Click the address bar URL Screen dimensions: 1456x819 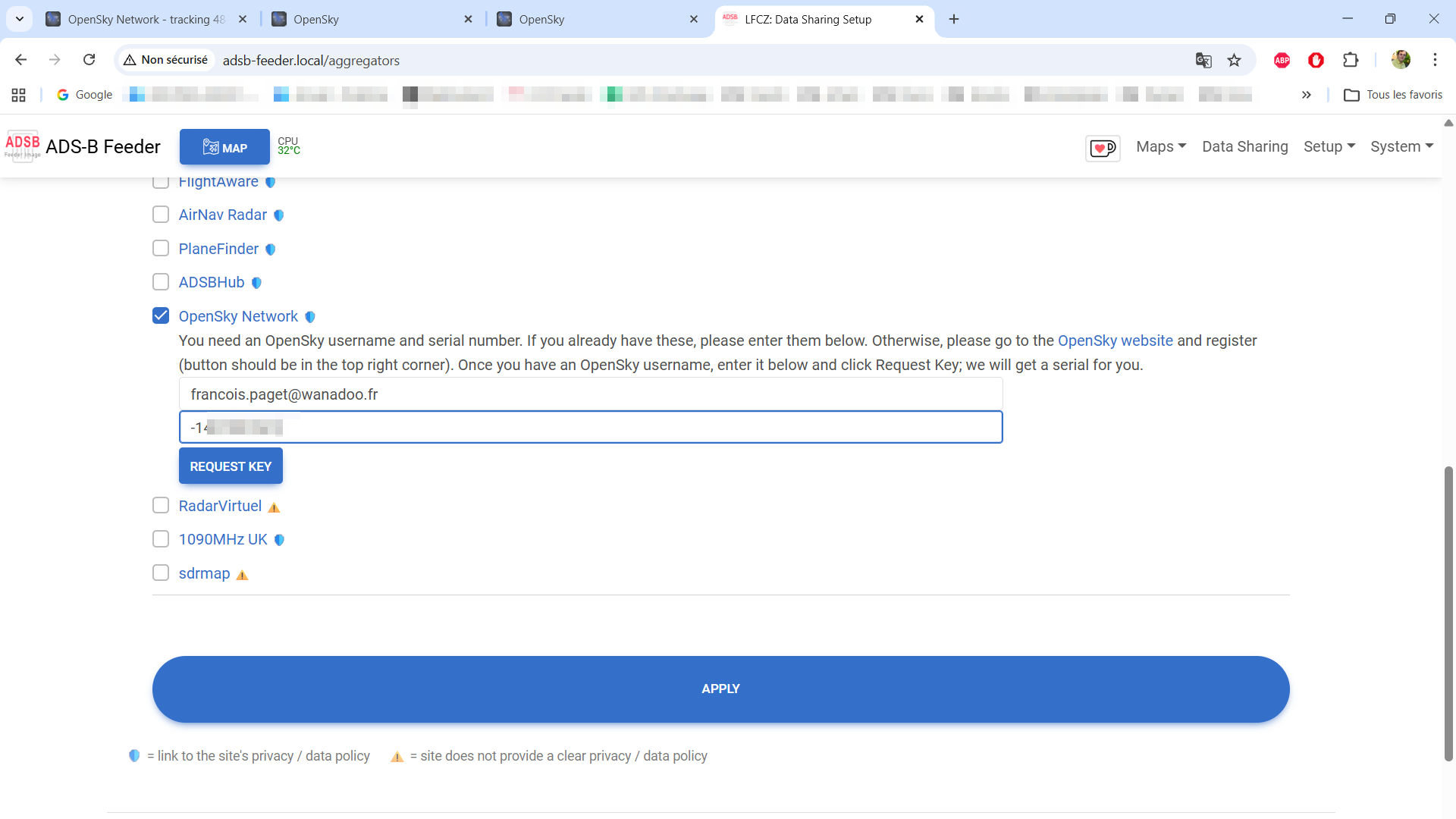[311, 61]
